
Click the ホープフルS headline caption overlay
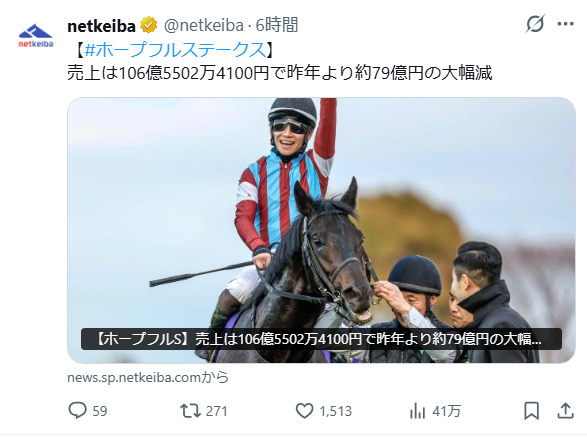(321, 339)
